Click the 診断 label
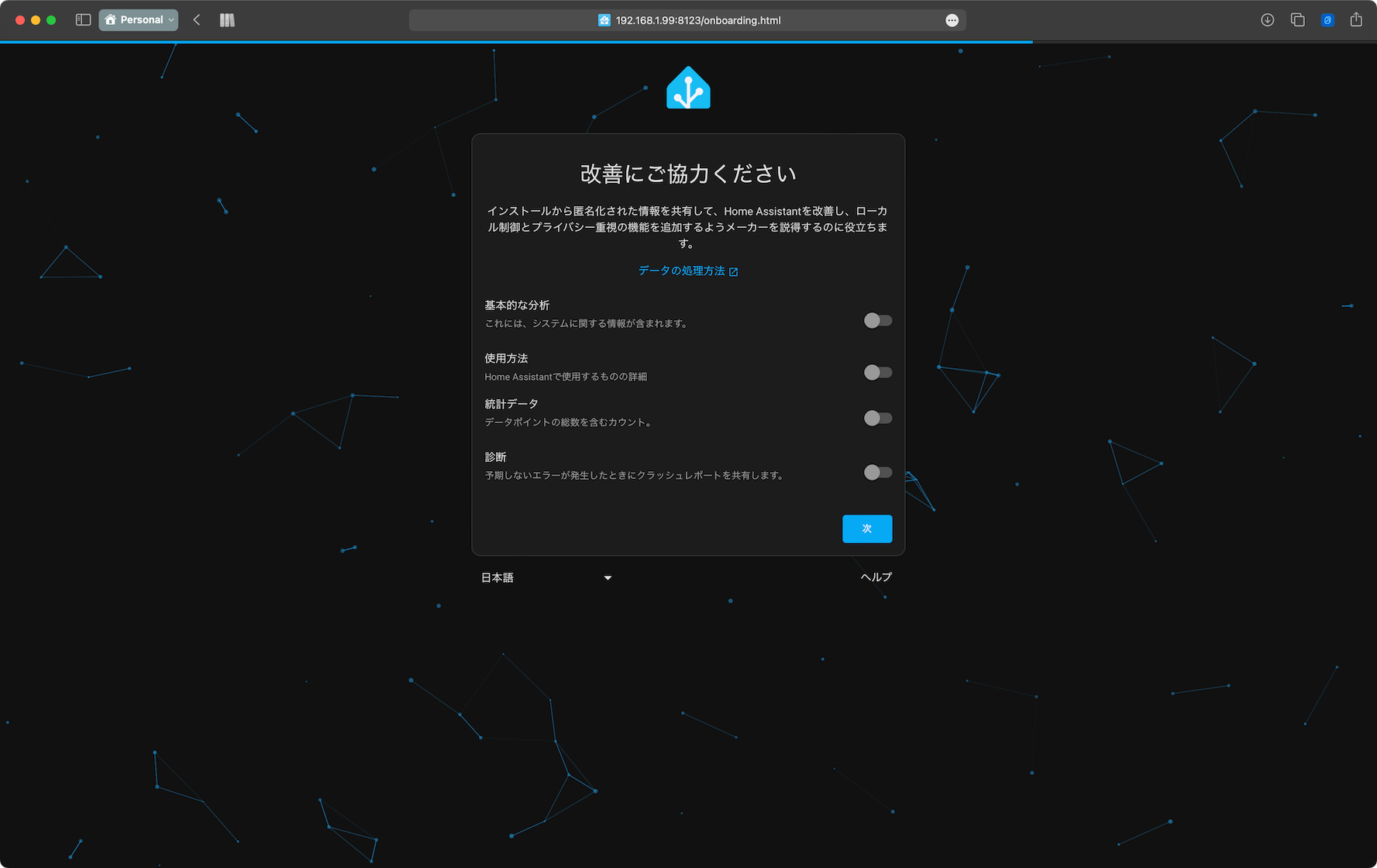Screen dimensions: 1377x868 [x=495, y=457]
